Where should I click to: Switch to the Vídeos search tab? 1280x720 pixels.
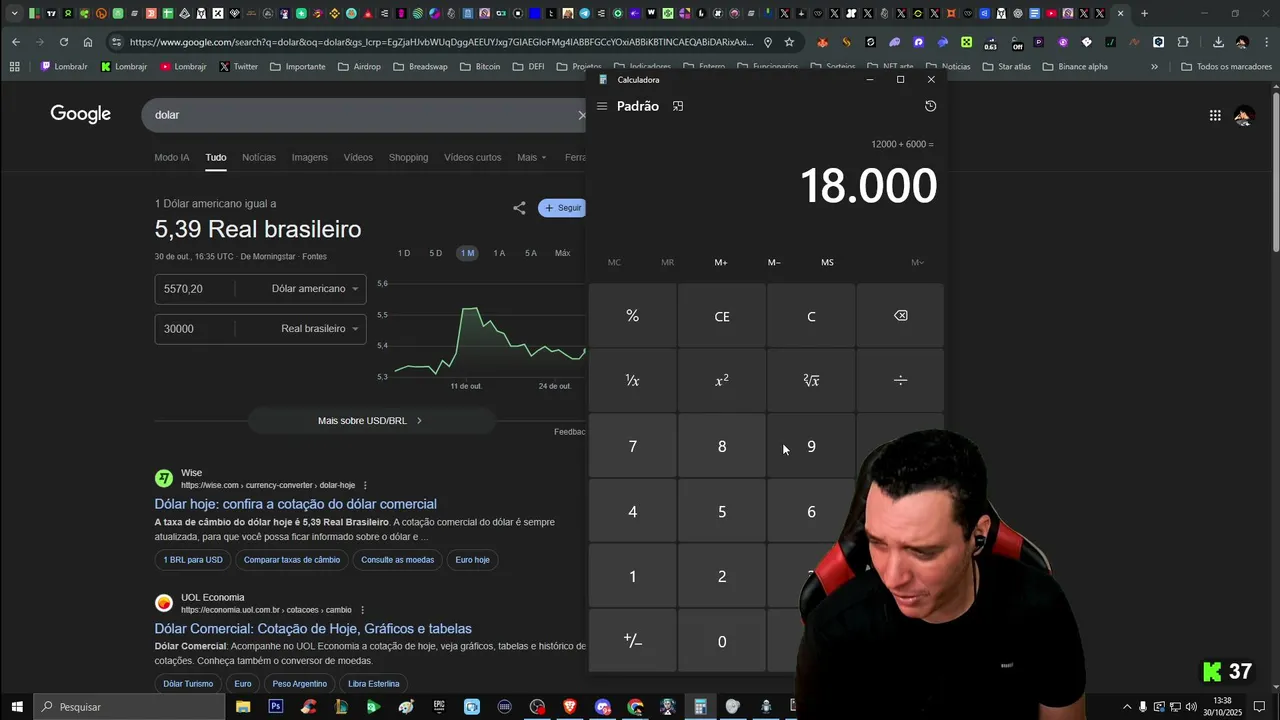(x=358, y=157)
